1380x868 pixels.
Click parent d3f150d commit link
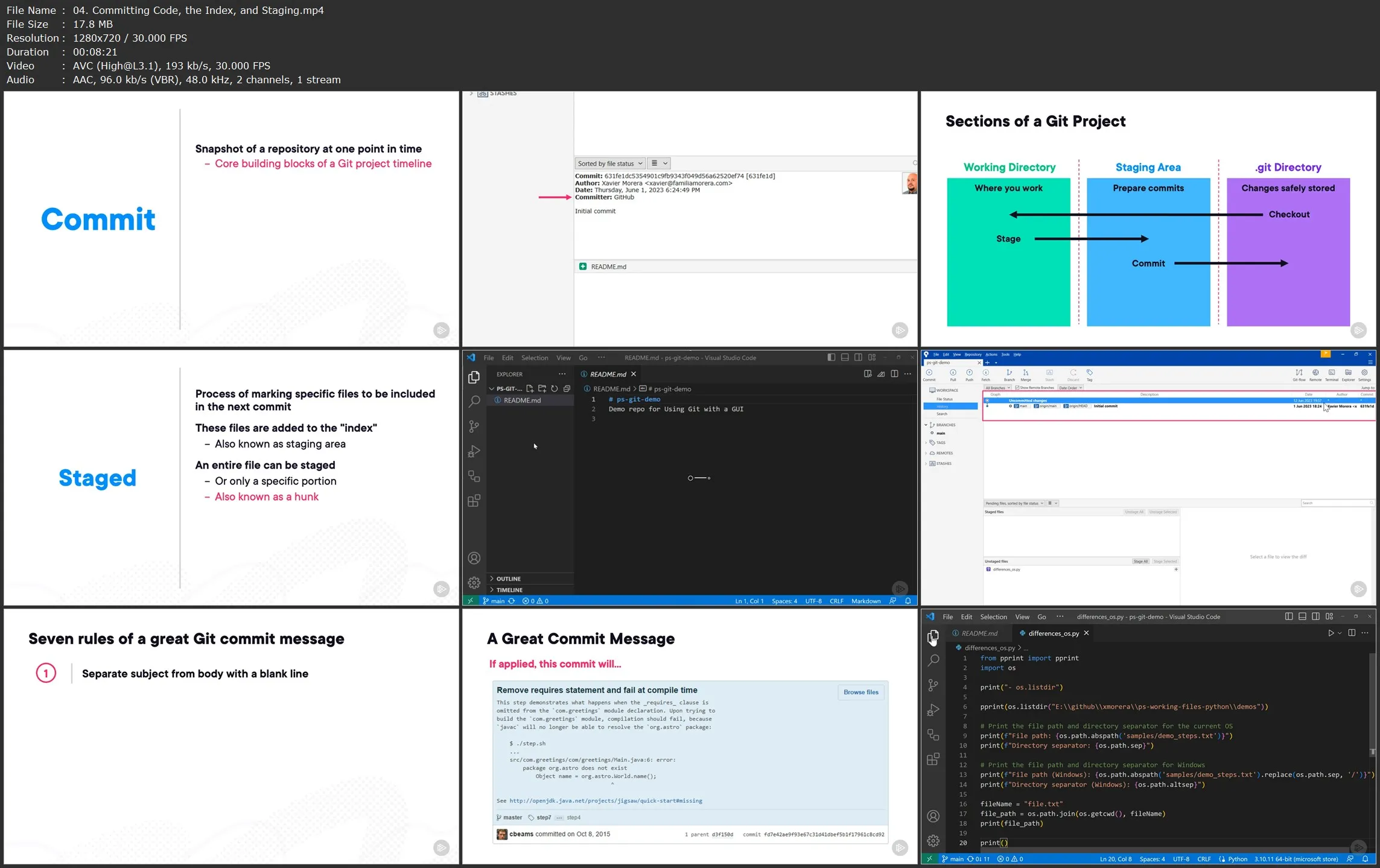pyautogui.click(x=722, y=834)
